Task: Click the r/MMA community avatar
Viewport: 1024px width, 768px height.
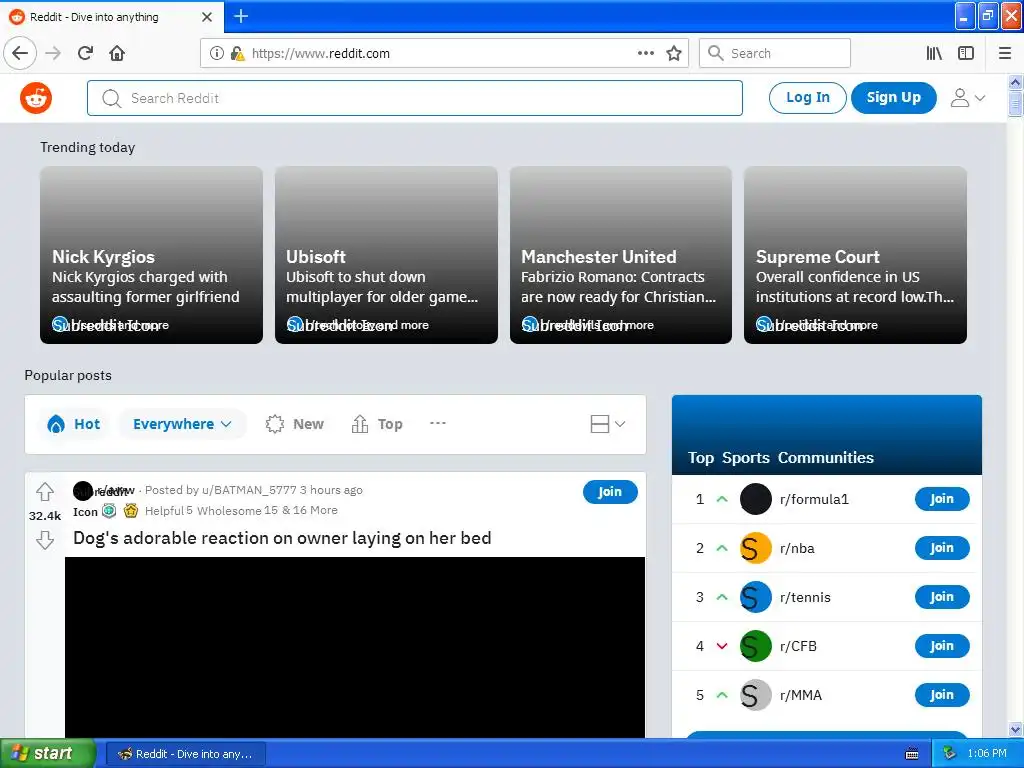Action: click(756, 696)
